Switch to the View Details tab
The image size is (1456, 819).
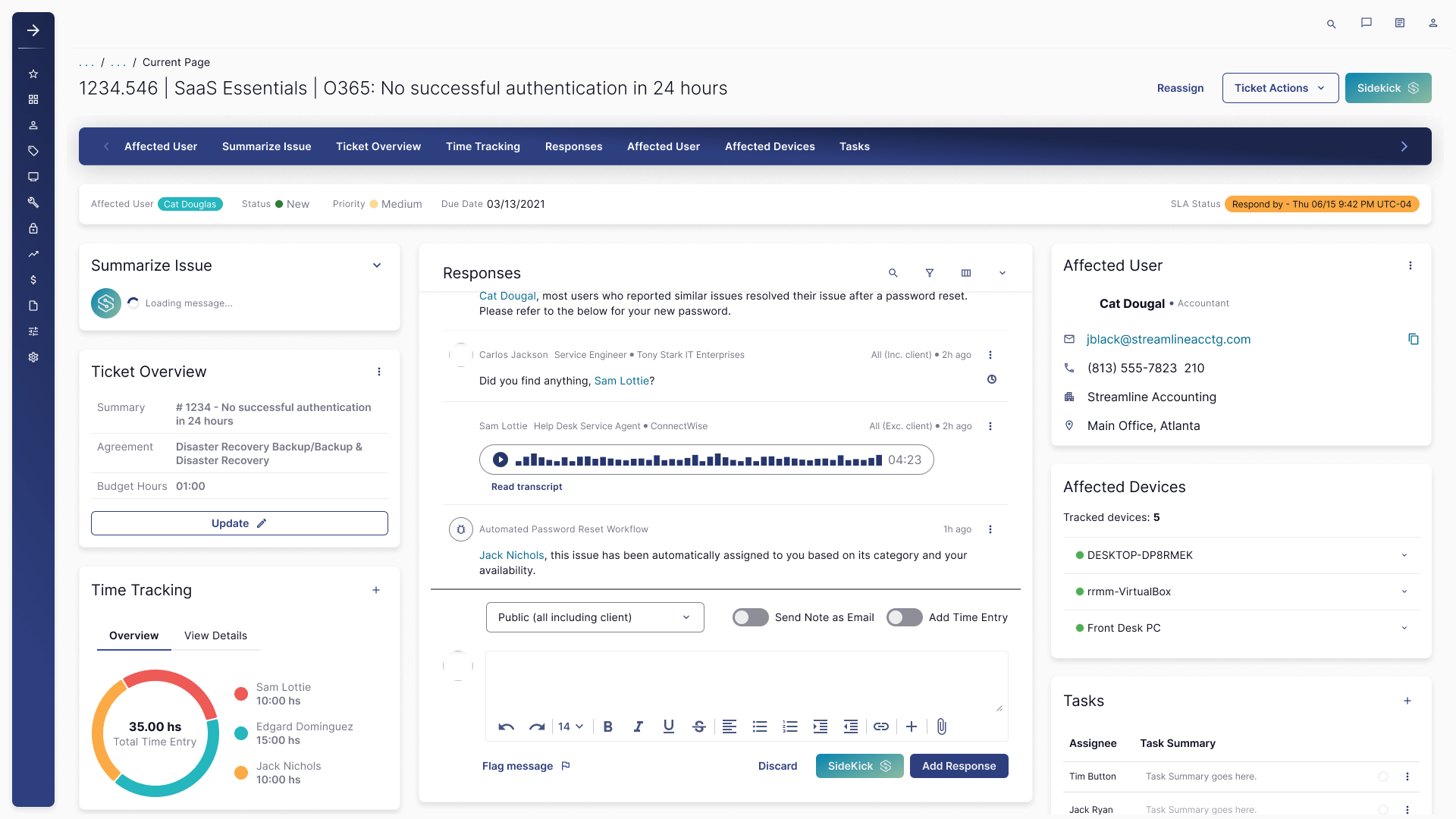pyautogui.click(x=215, y=635)
